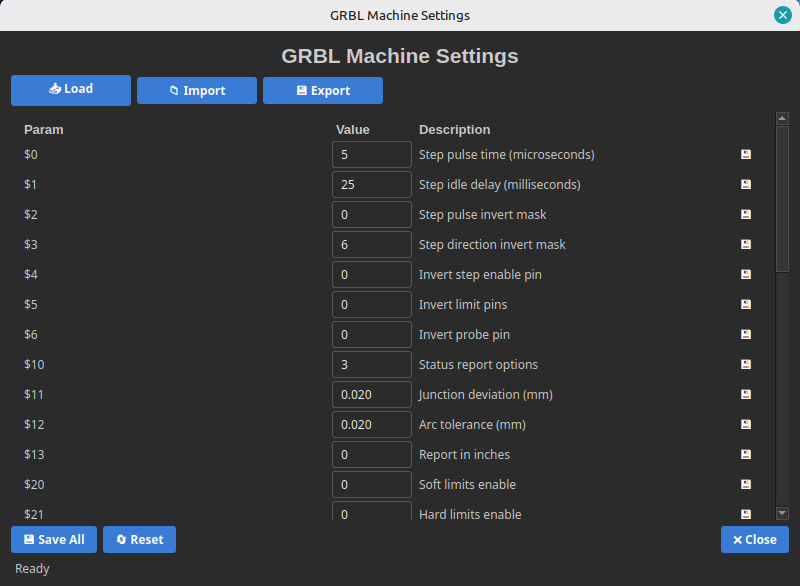Click the "Junction deviation (mm)" description
This screenshot has height=586, width=800.
click(486, 395)
